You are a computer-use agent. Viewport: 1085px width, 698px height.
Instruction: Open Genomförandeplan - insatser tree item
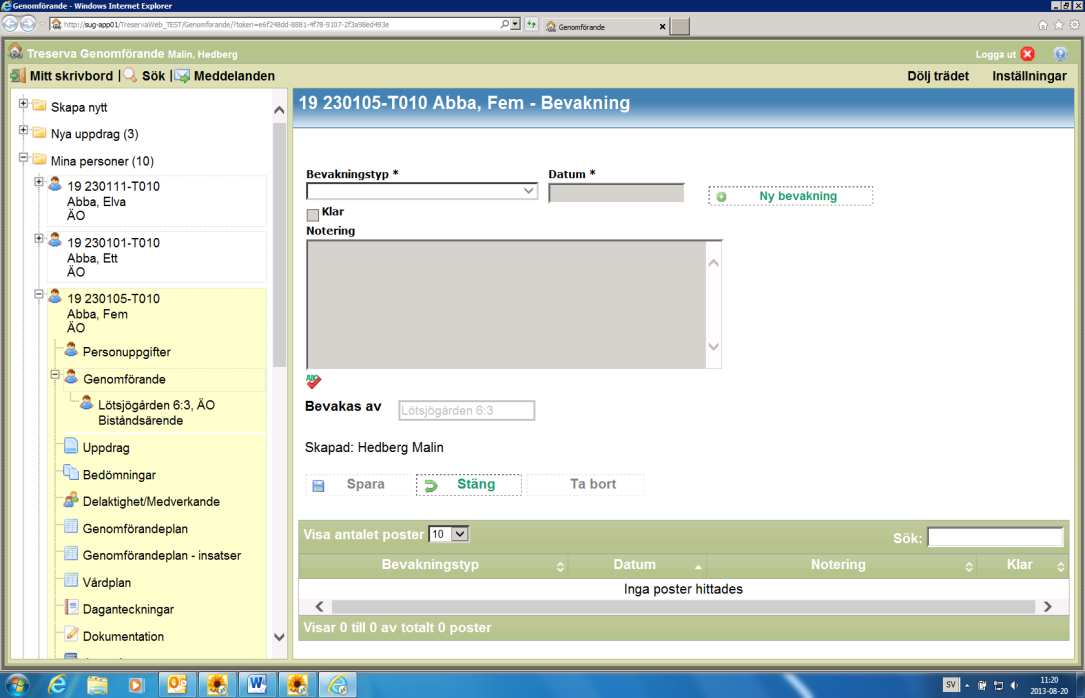pos(161,555)
